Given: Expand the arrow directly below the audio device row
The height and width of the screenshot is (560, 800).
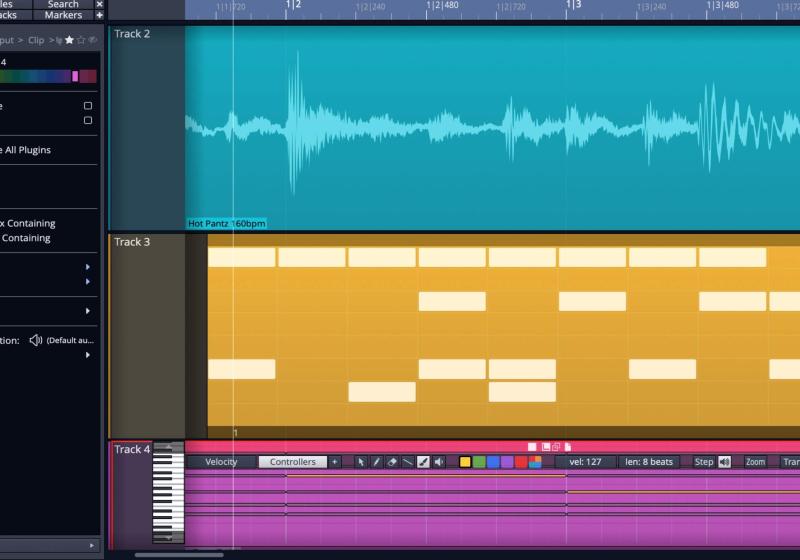Looking at the screenshot, I should [x=88, y=355].
